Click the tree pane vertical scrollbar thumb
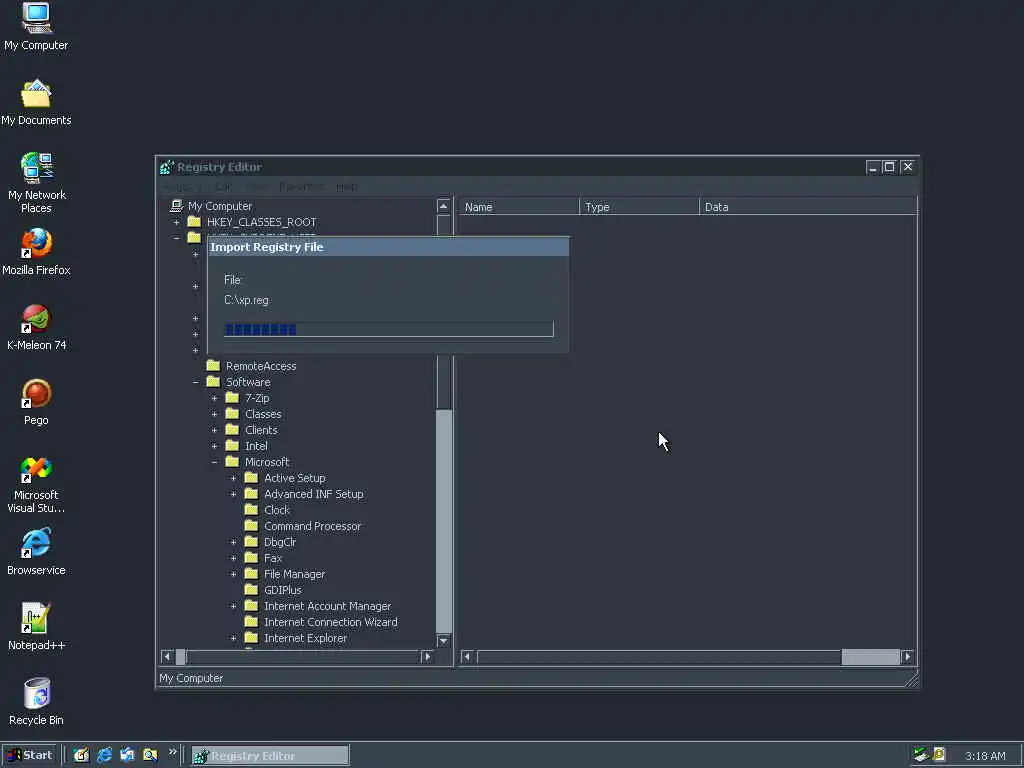The width and height of the screenshot is (1024, 768). point(444,521)
